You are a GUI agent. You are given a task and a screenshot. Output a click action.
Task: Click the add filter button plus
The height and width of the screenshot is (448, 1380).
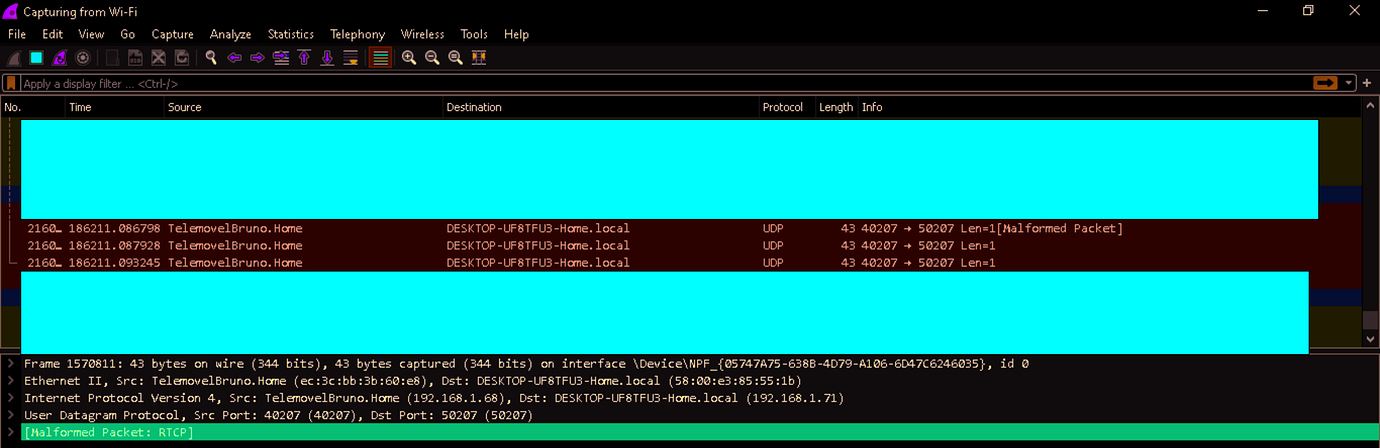(1367, 83)
